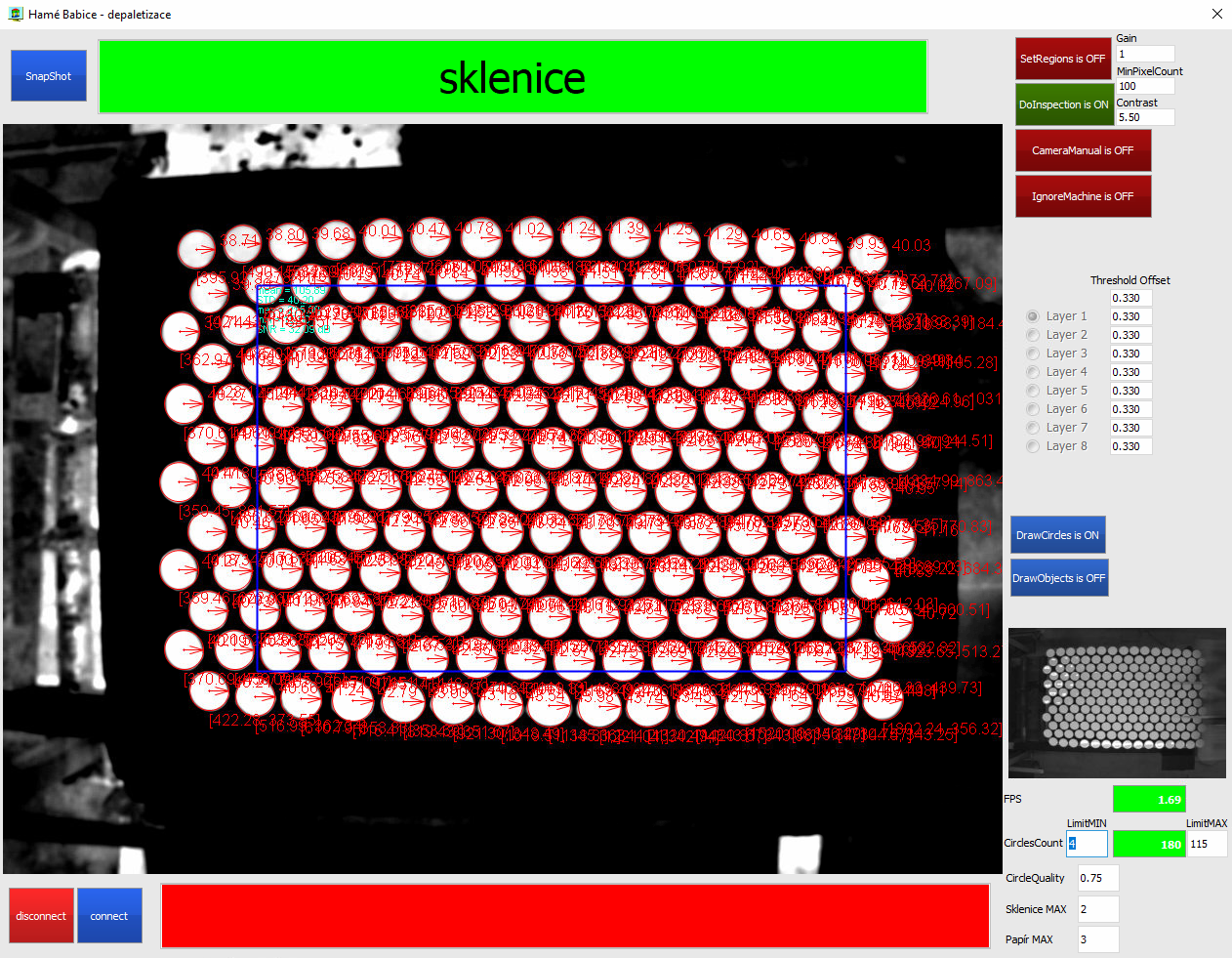Toggle CameraManual is OFF button
1232x958 pixels.
pyautogui.click(x=1083, y=150)
